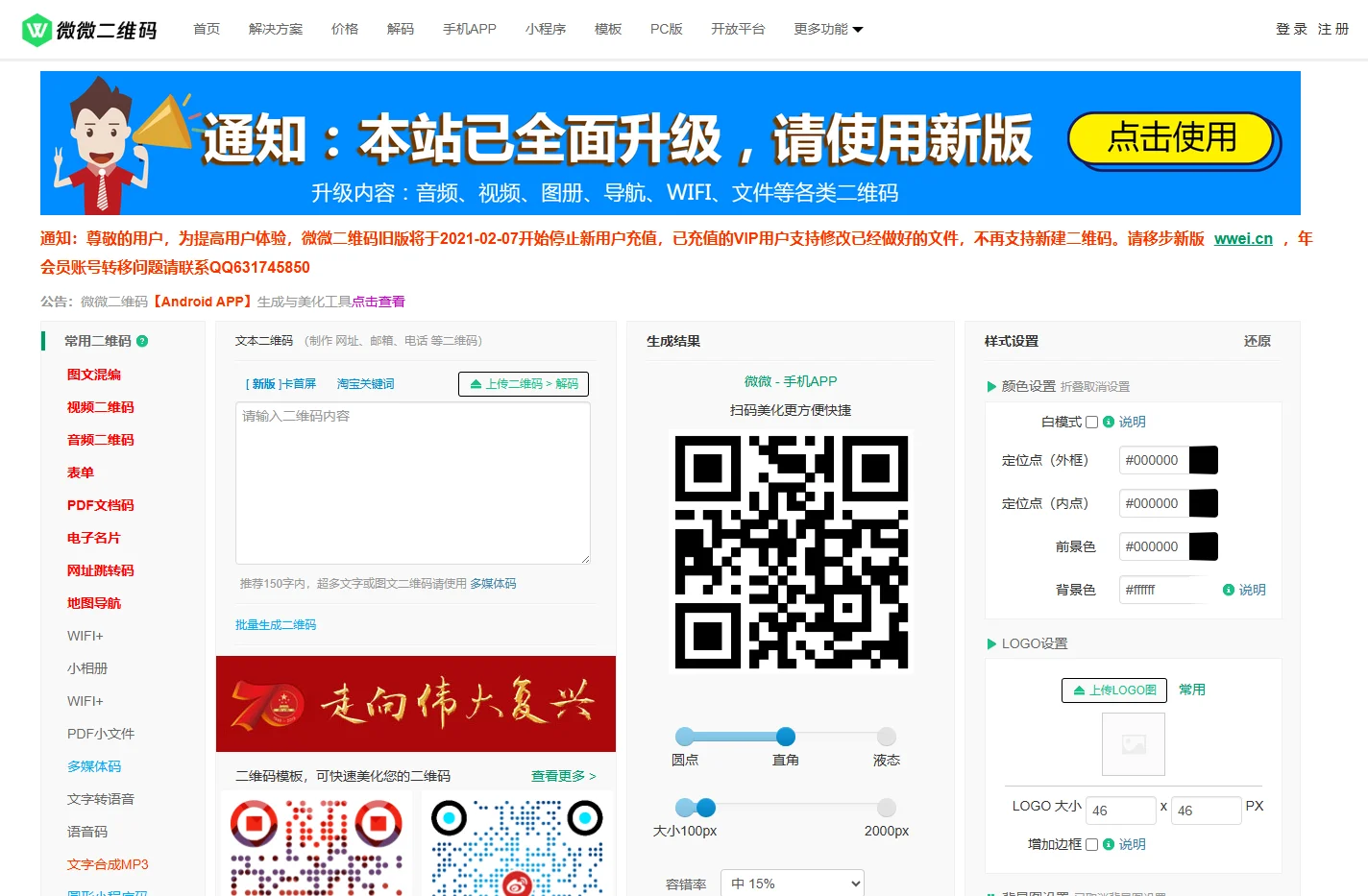Image resolution: width=1368 pixels, height=896 pixels.
Task: Click the help icon beside 常用二维码
Action: pyautogui.click(x=142, y=341)
